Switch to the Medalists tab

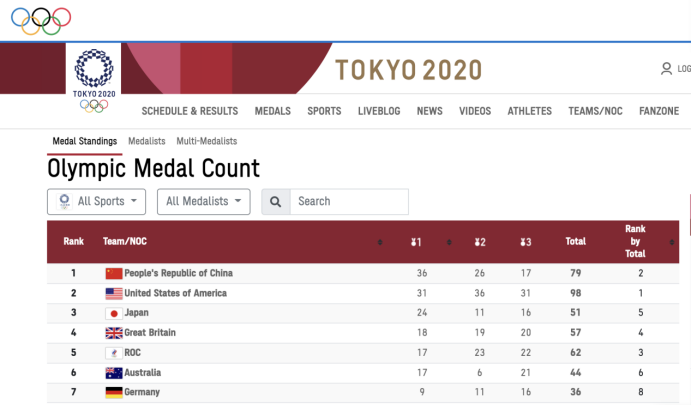(x=147, y=141)
